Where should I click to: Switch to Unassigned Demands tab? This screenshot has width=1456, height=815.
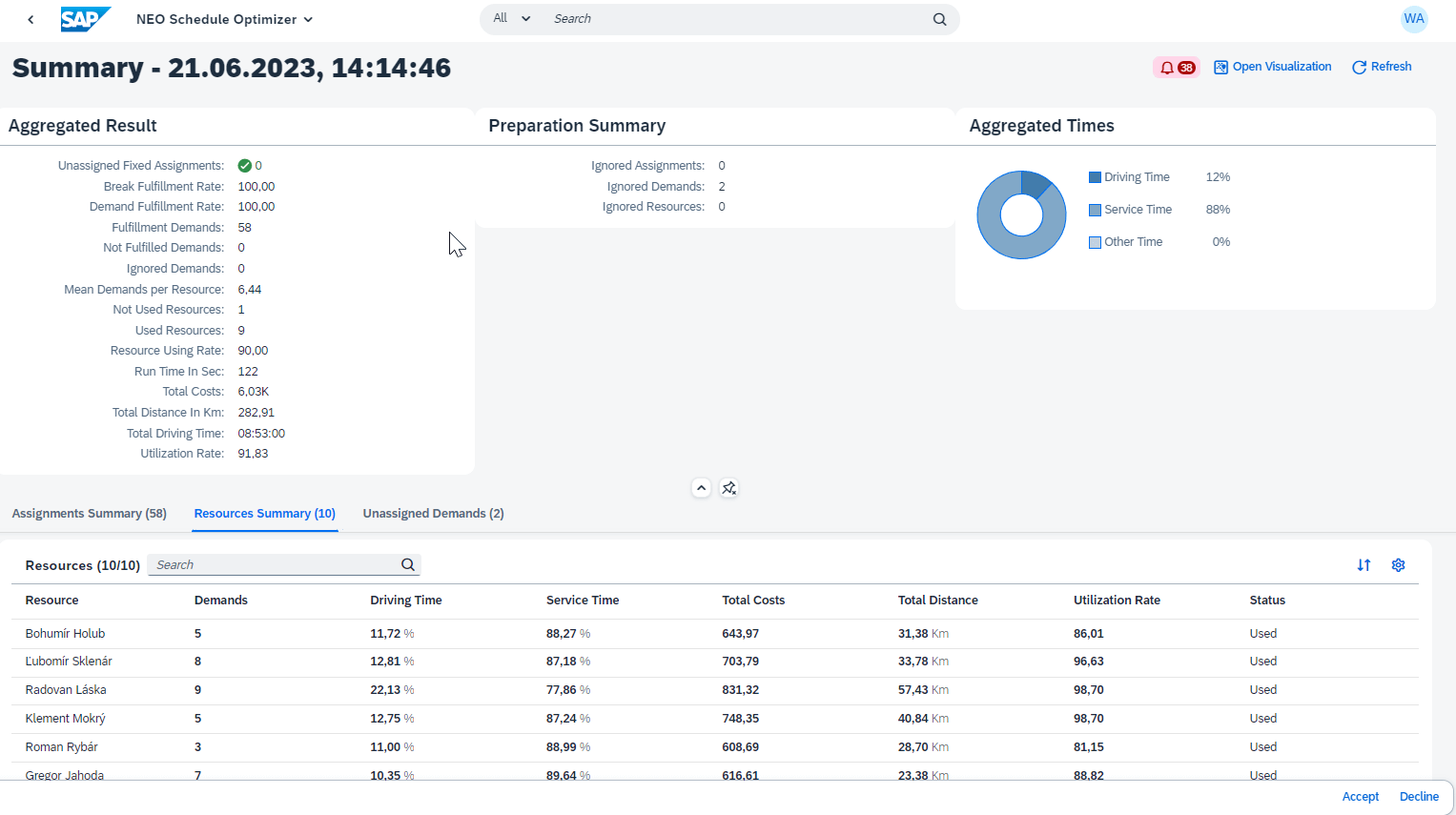[x=433, y=514]
